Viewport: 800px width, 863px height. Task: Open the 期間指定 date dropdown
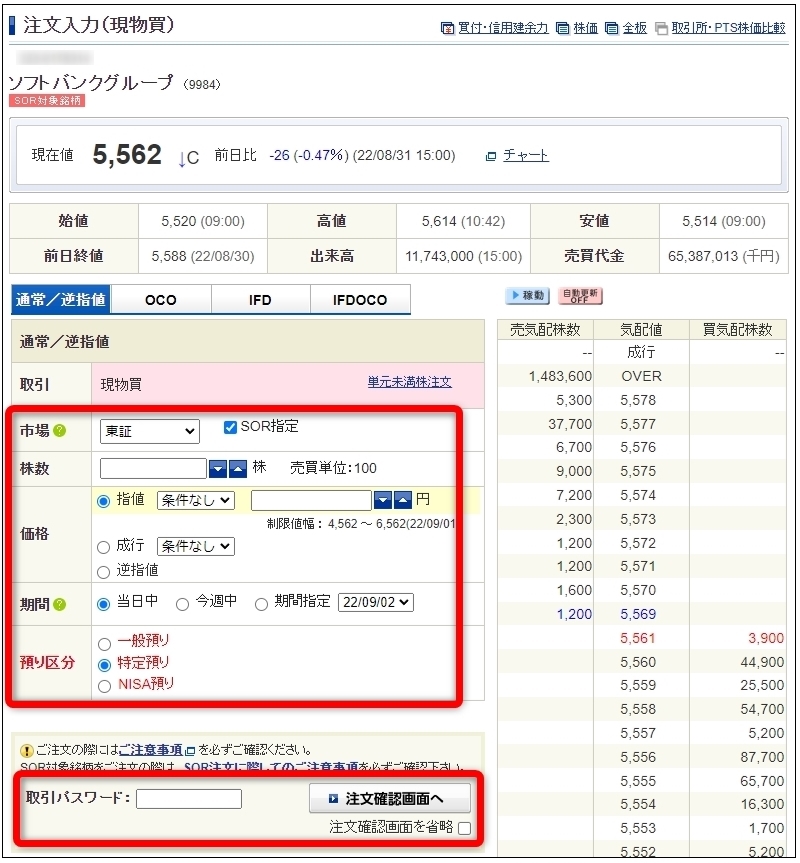pos(376,603)
